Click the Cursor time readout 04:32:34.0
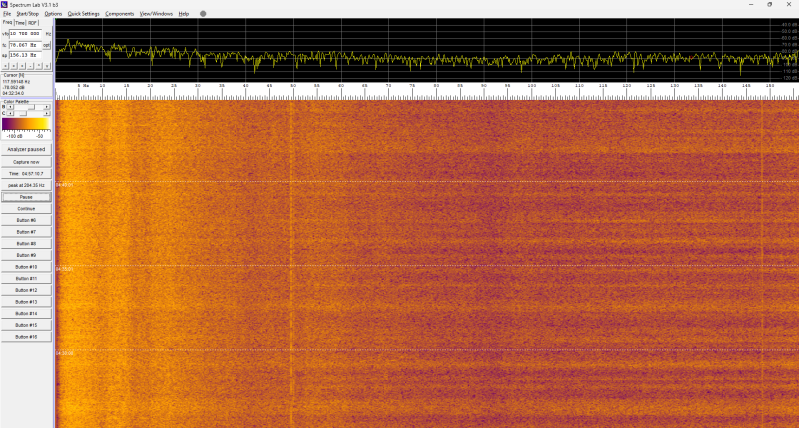 point(13,93)
